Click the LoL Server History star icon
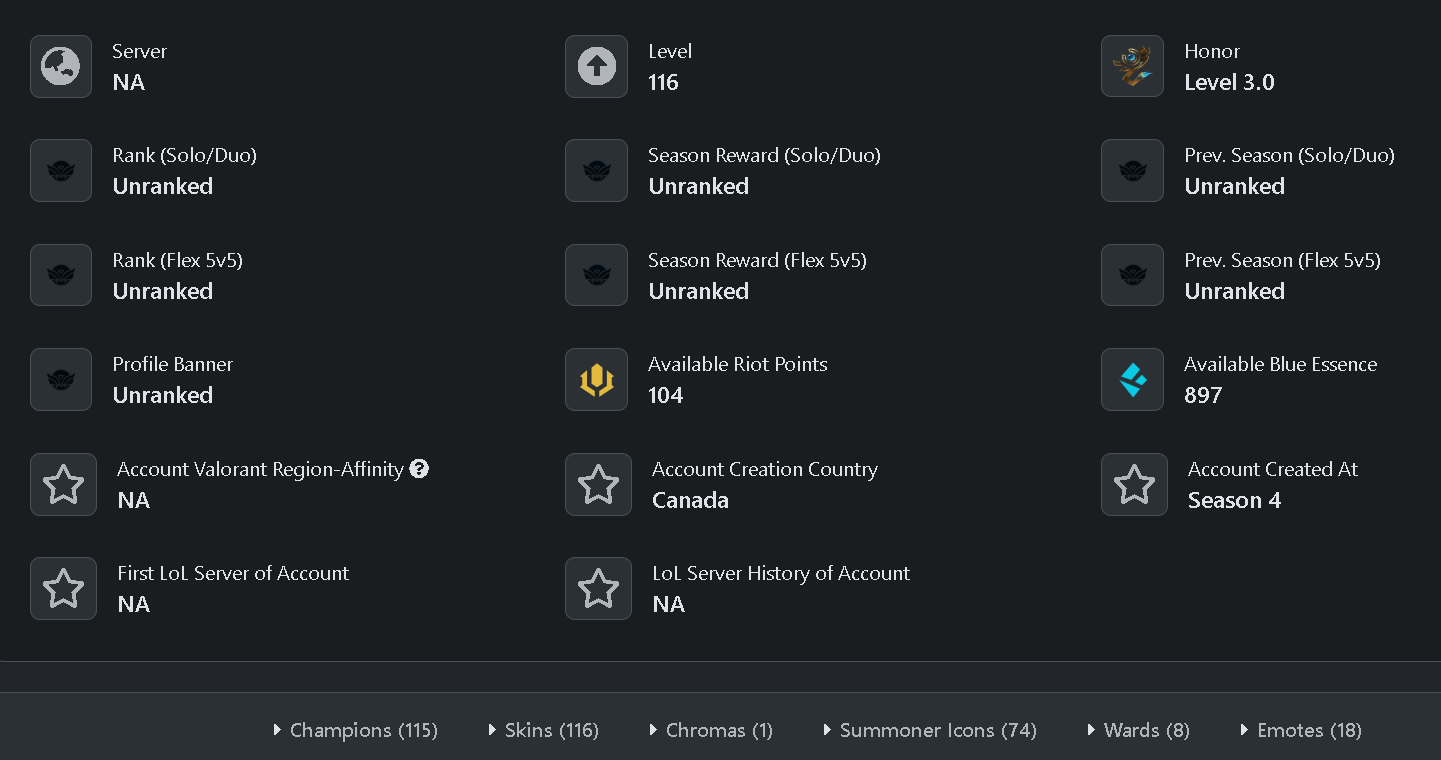Image resolution: width=1441 pixels, height=760 pixels. tap(598, 589)
